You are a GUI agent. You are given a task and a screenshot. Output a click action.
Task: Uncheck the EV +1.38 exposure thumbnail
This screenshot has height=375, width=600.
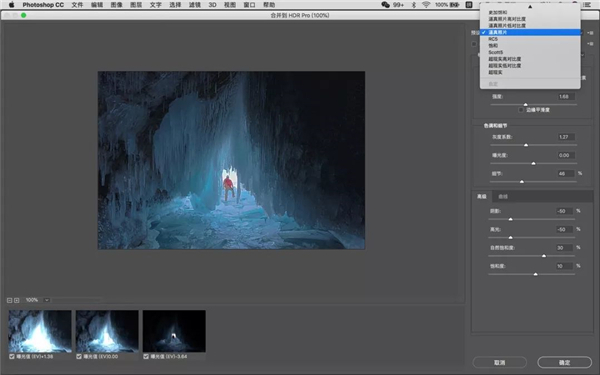(12, 356)
